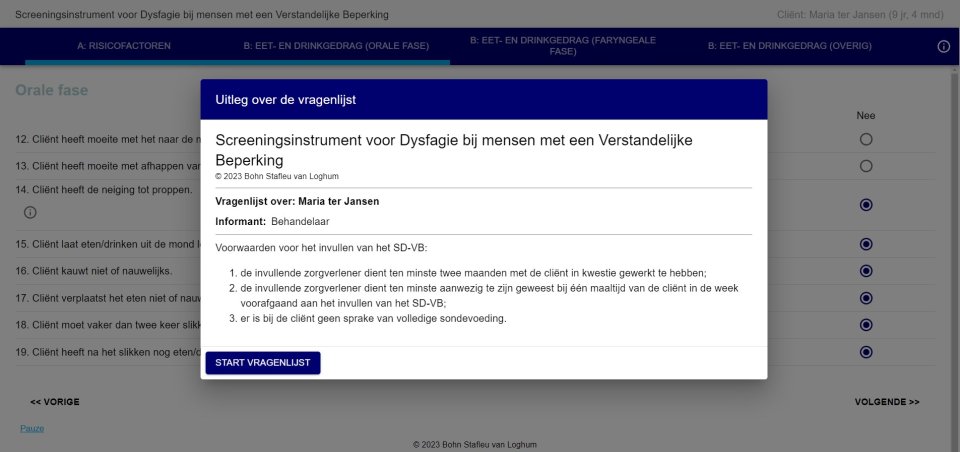Screen dimensions: 960x452
Task: Select 'Nee' radio for question 19
Action: 866,352
